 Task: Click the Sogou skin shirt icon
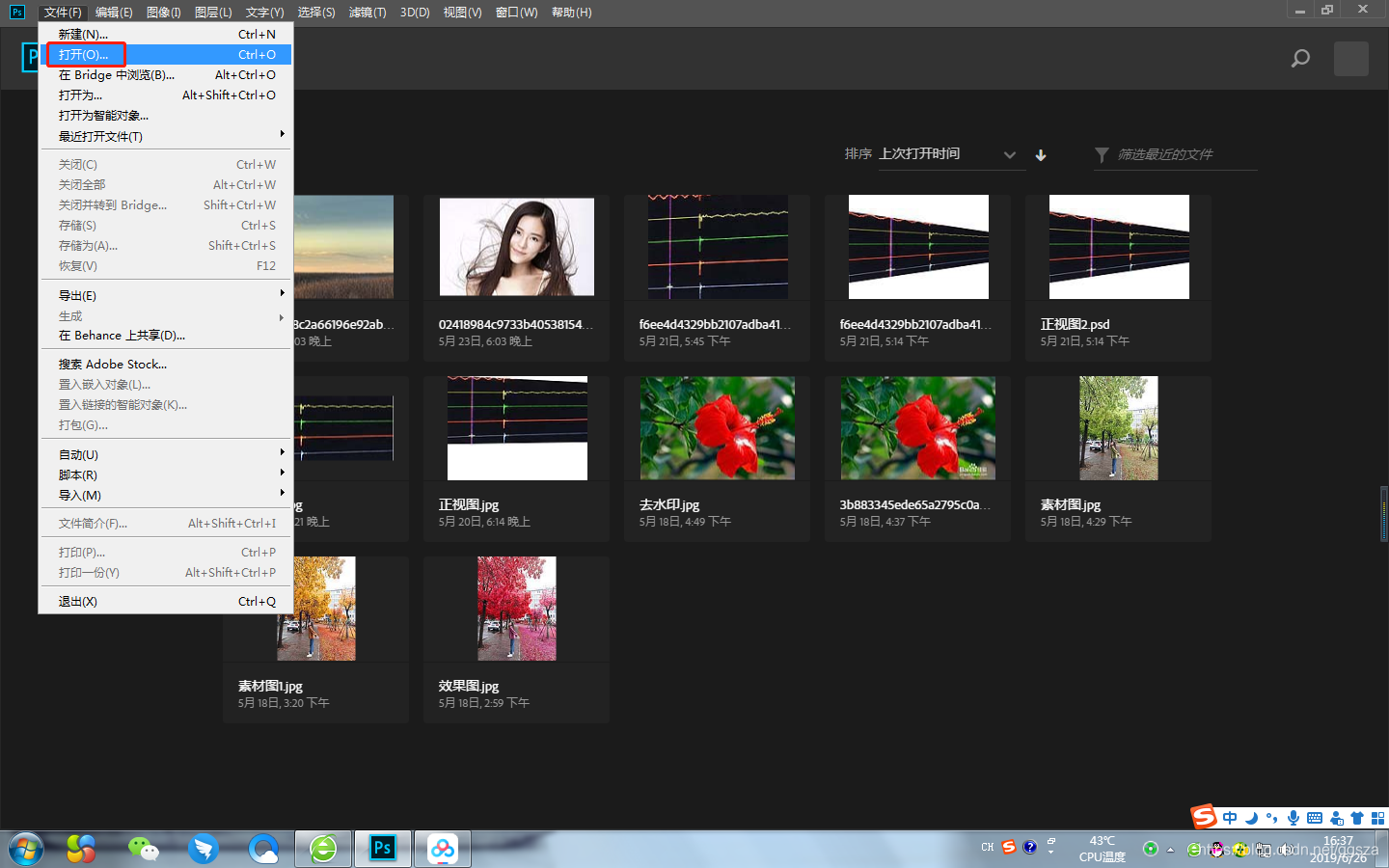click(x=1357, y=818)
